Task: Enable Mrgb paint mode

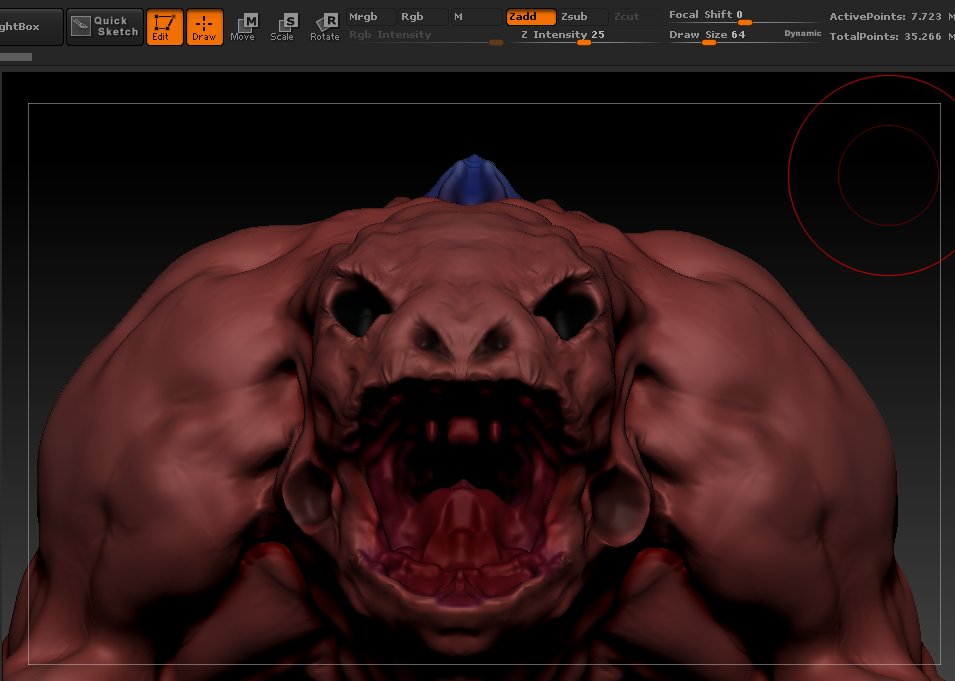Action: pyautogui.click(x=370, y=17)
